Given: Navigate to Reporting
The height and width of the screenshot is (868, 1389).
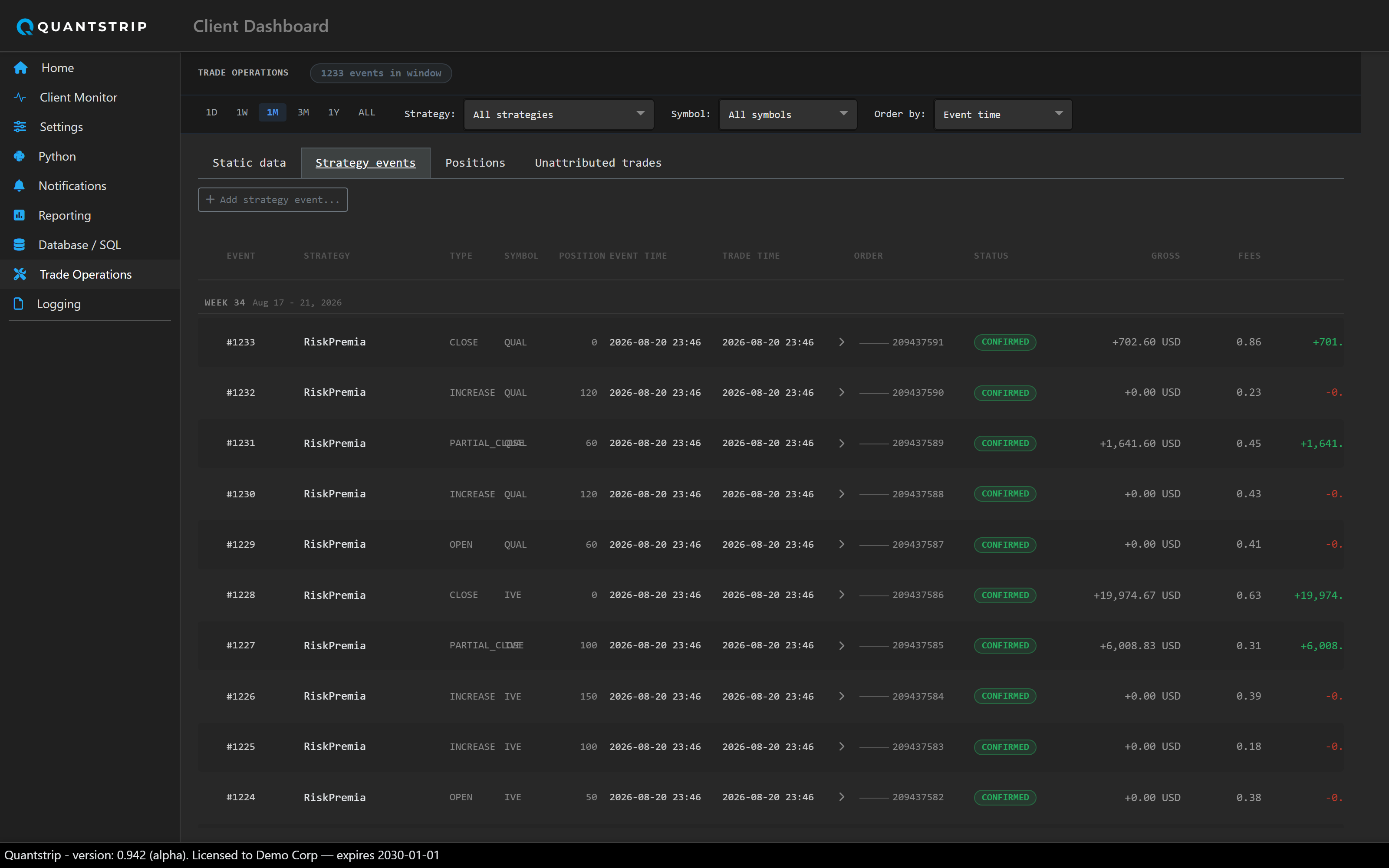Looking at the screenshot, I should tap(89, 215).
